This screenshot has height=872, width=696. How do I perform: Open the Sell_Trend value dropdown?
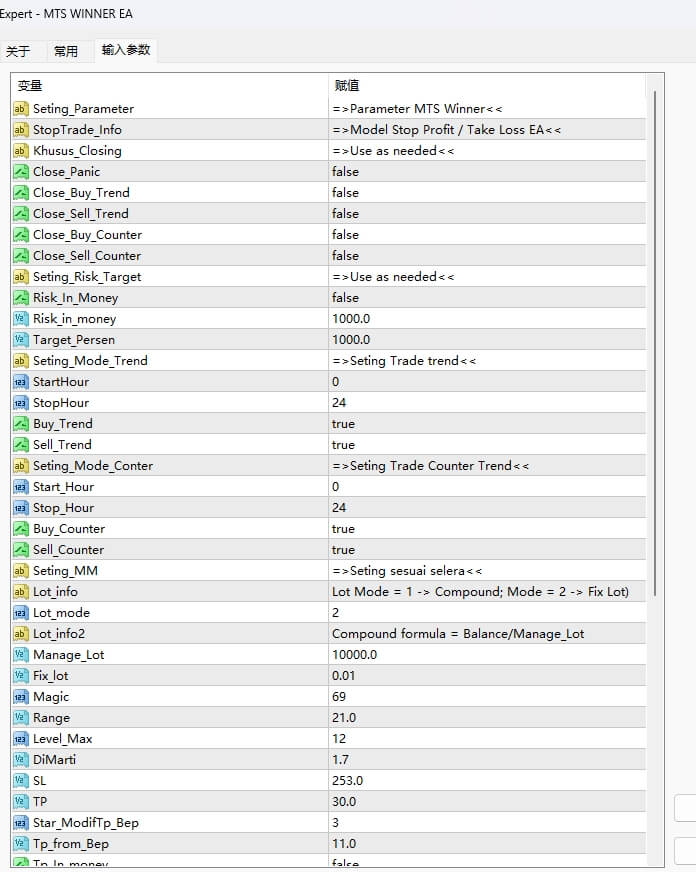click(x=343, y=444)
